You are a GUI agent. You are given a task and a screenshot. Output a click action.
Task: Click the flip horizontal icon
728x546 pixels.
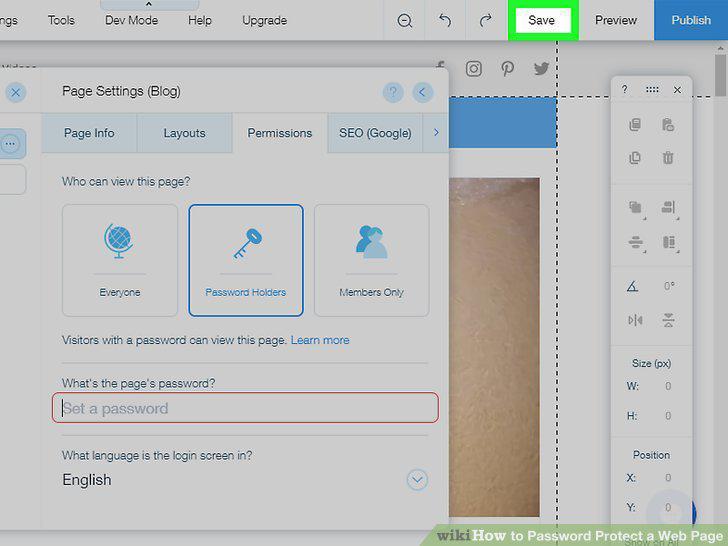tap(635, 320)
